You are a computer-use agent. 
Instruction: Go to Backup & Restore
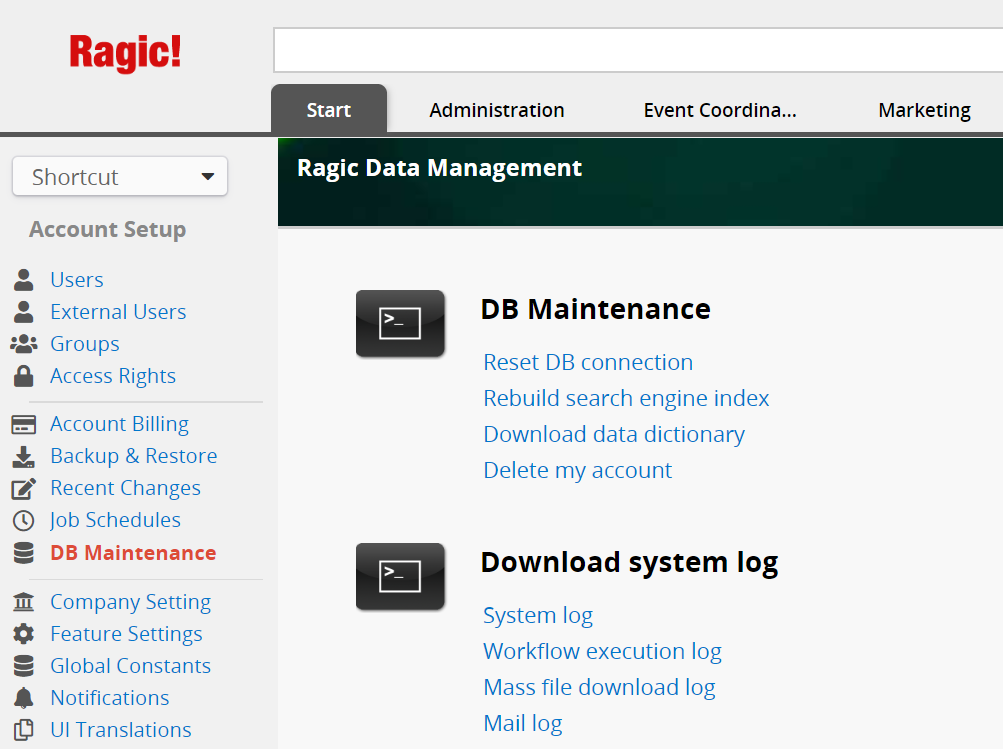tap(134, 456)
